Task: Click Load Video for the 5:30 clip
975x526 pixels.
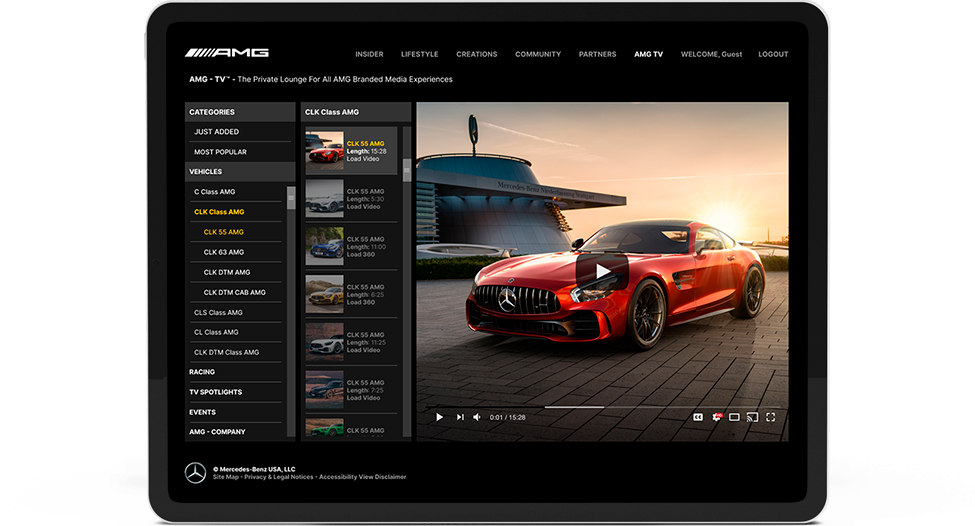Action: click(x=363, y=206)
